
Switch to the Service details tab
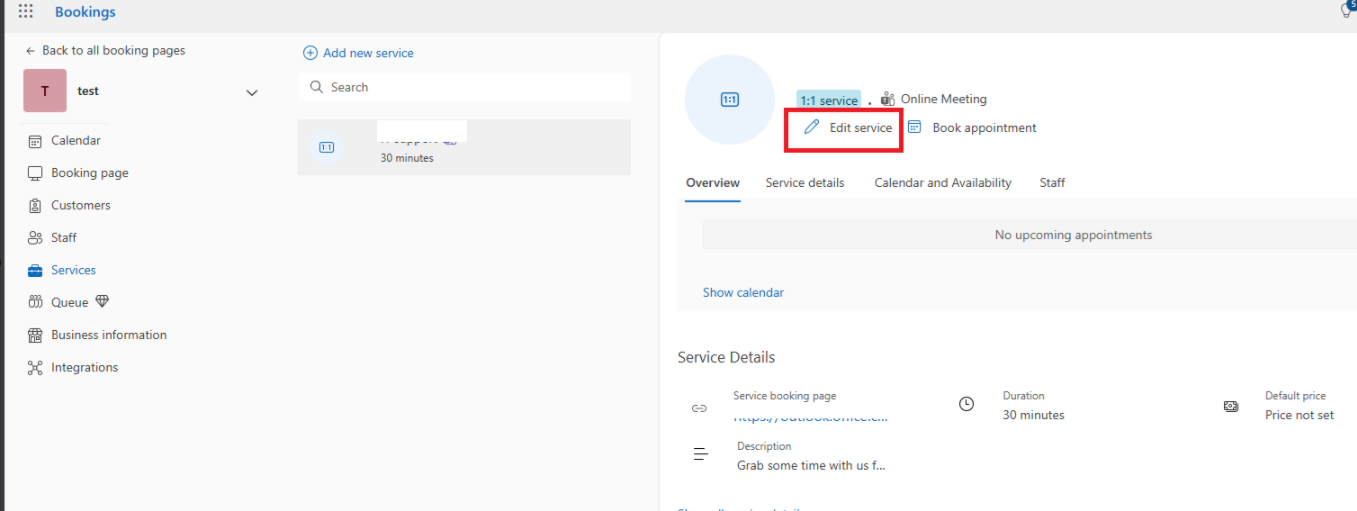805,183
